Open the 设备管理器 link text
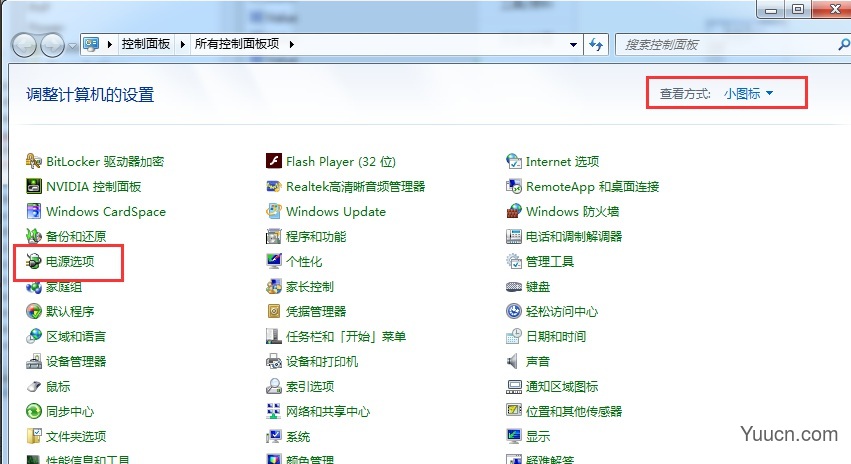 pos(76,361)
